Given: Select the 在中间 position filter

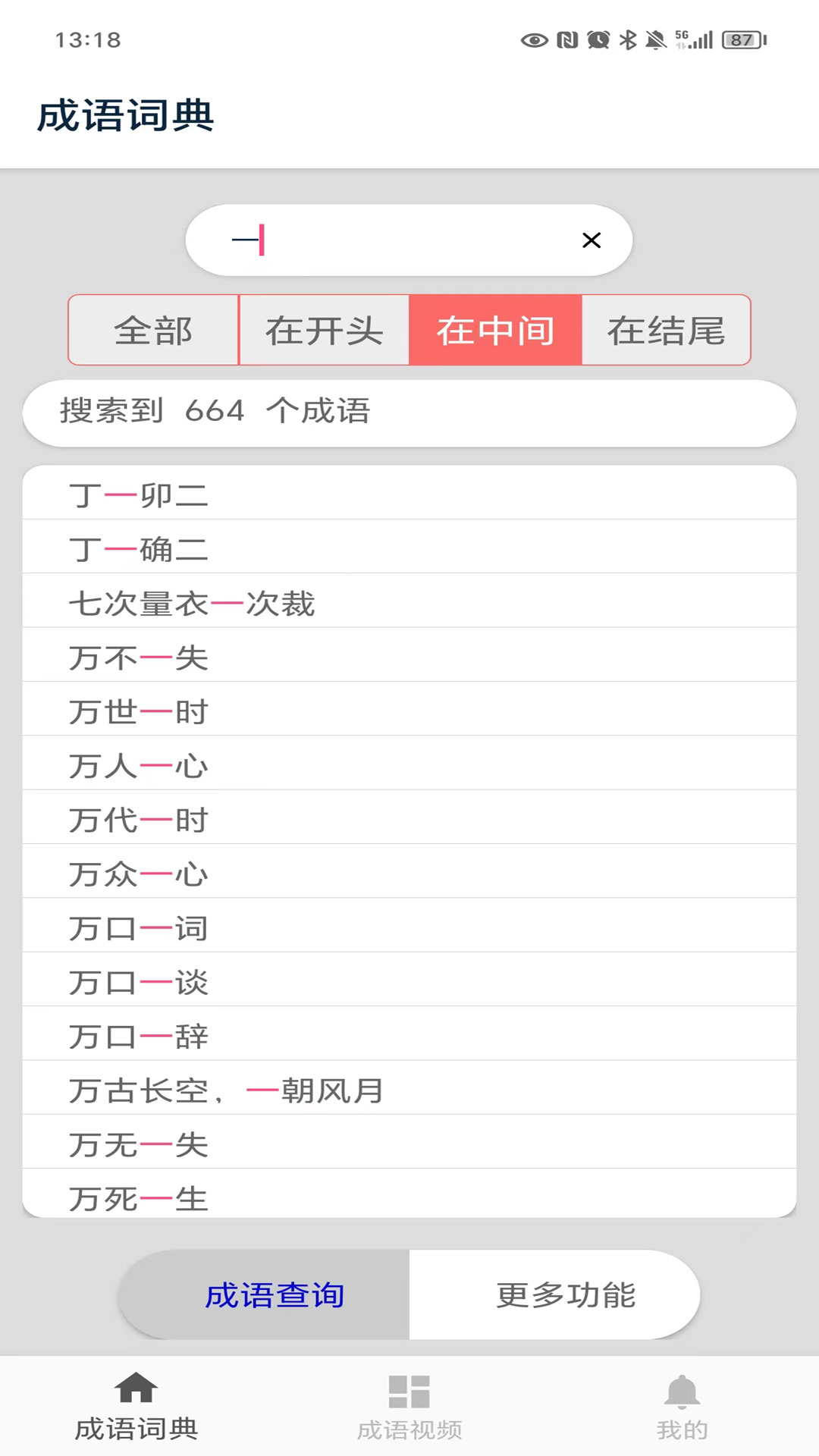Looking at the screenshot, I should [495, 331].
